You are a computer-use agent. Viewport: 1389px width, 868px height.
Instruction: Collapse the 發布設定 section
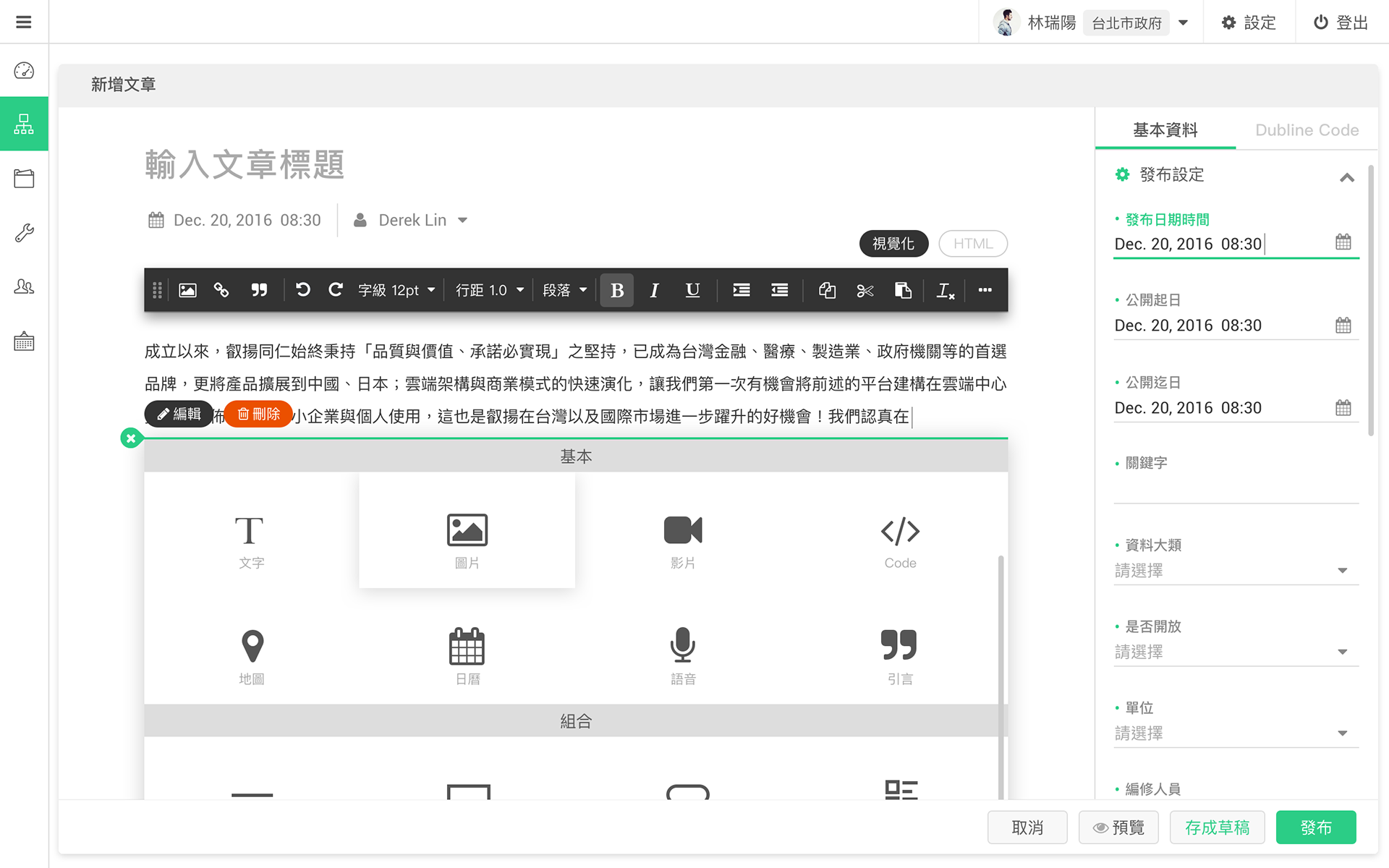(1346, 176)
